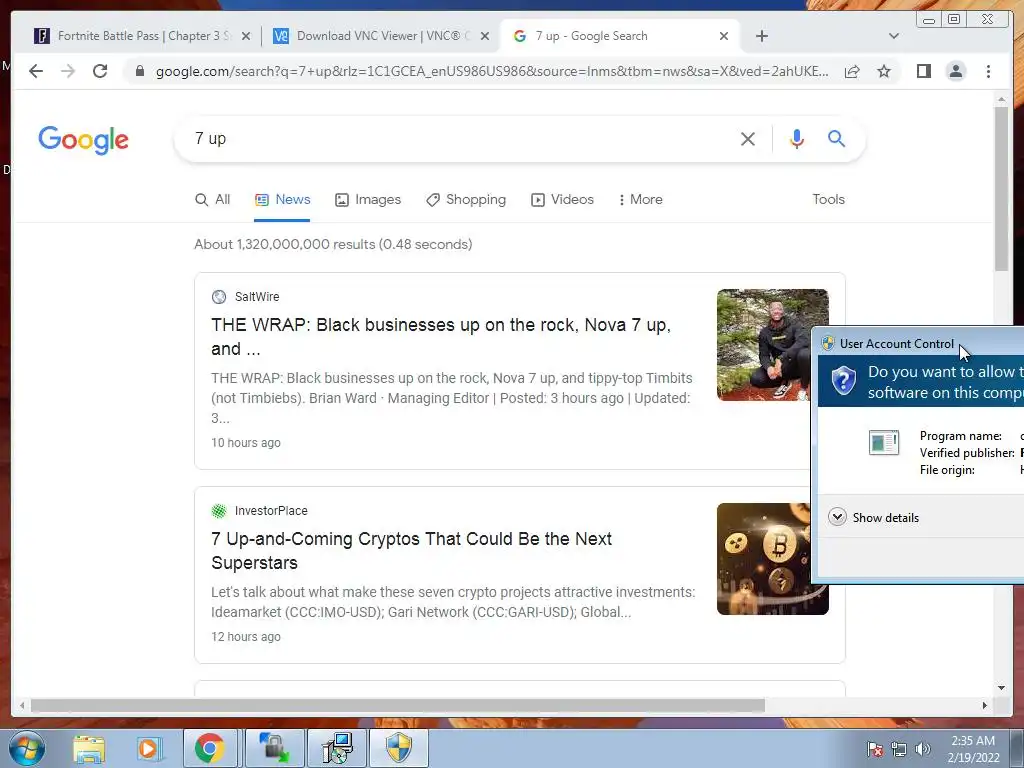
Task: Click the scroll up arrow of page
Action: click(1002, 99)
